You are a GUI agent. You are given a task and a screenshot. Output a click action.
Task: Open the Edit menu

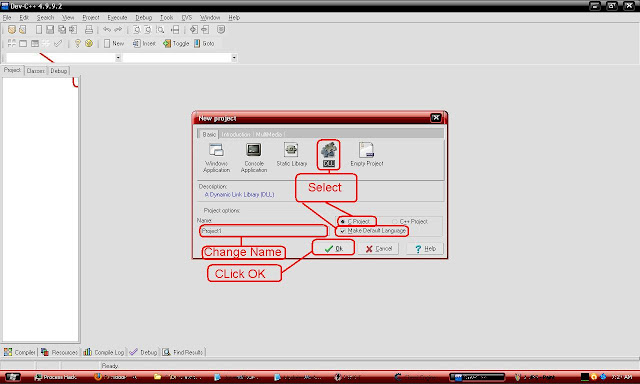24,18
